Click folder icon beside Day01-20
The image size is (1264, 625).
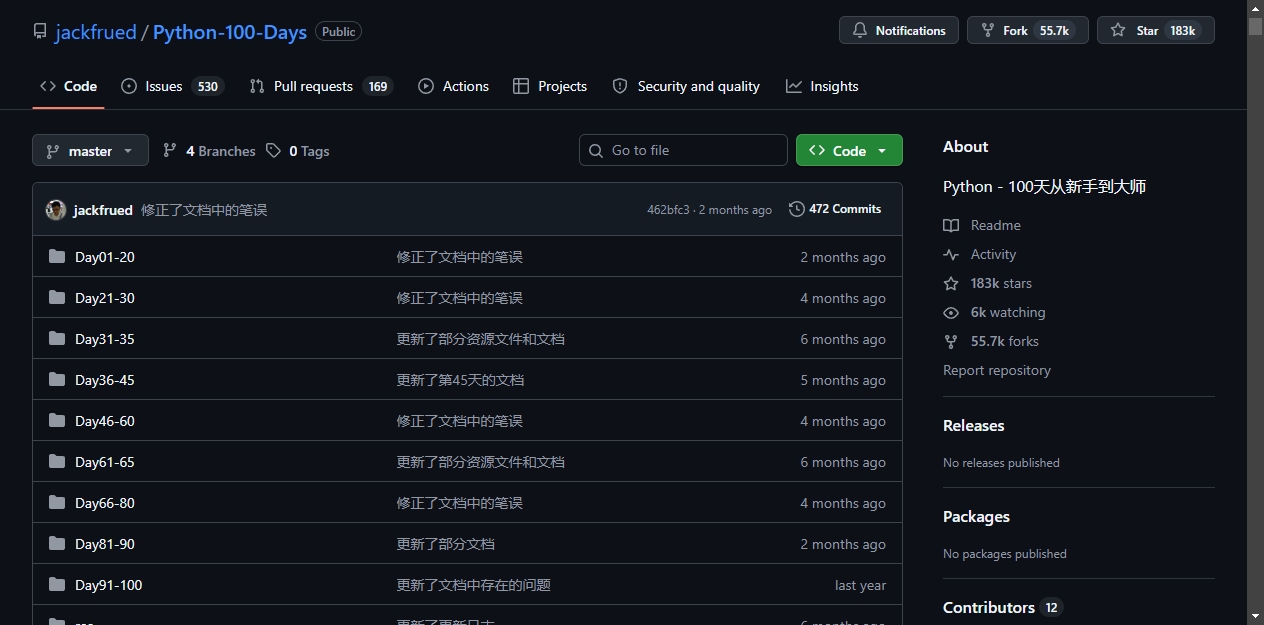(57, 257)
